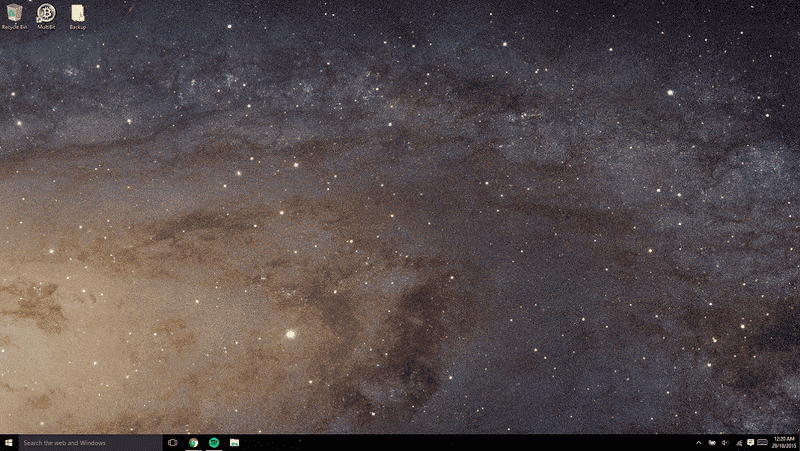The width and height of the screenshot is (800, 451).
Task: Open the network connection tray icon
Action: tap(739, 443)
